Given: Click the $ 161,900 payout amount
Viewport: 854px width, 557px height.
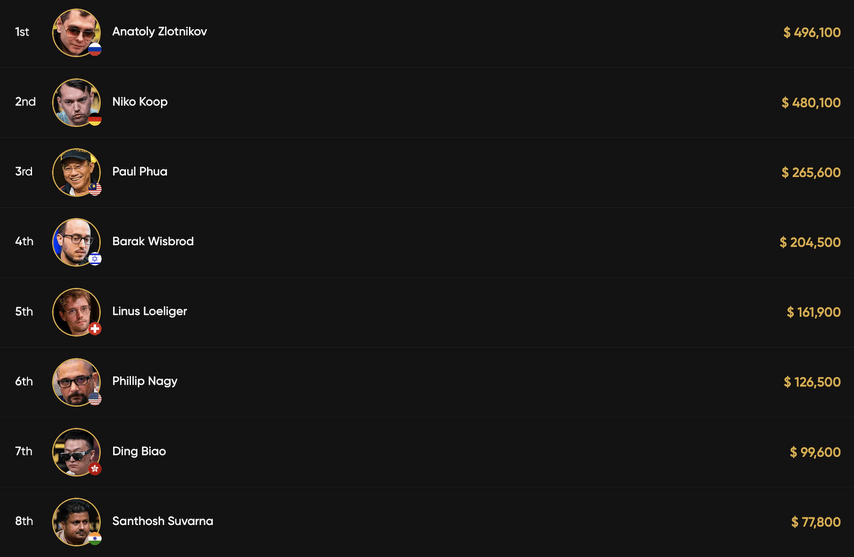Looking at the screenshot, I should (814, 312).
